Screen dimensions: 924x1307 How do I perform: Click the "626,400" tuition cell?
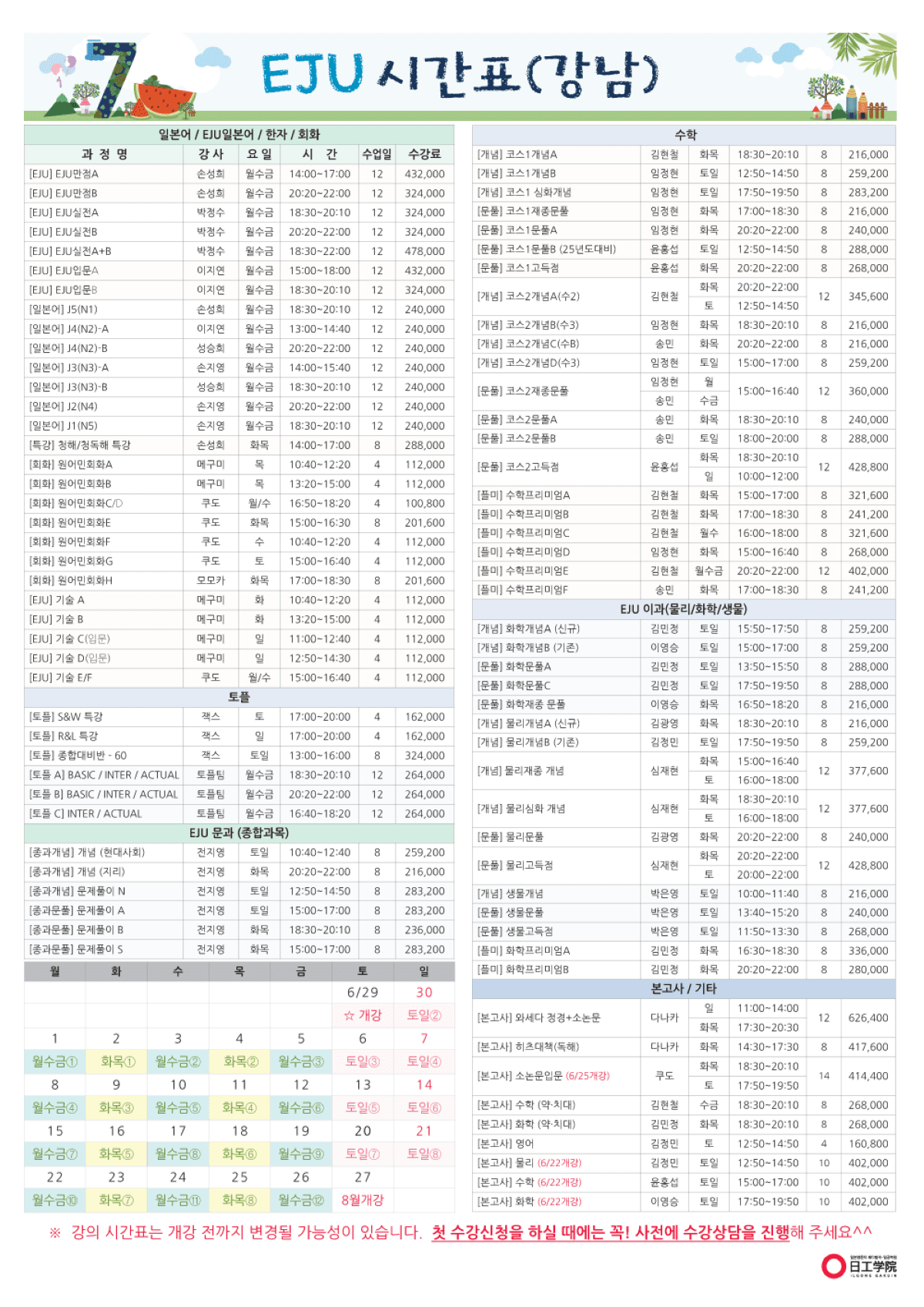(x=869, y=1018)
